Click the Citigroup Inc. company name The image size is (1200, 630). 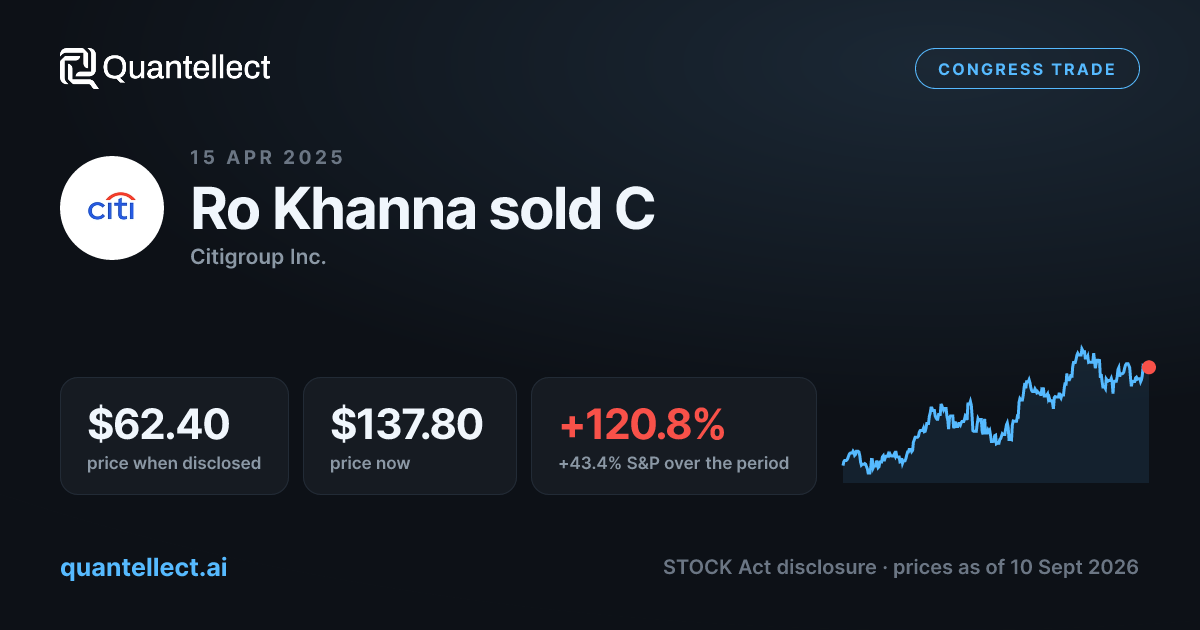pyautogui.click(x=258, y=257)
